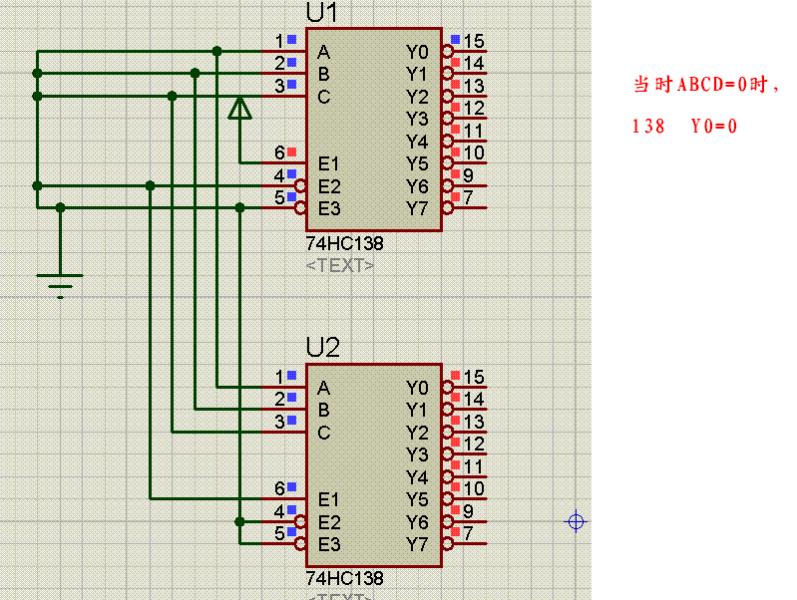This screenshot has height=600, width=797.
Task: Select the U2 74HC138 chip body
Action: click(x=373, y=465)
